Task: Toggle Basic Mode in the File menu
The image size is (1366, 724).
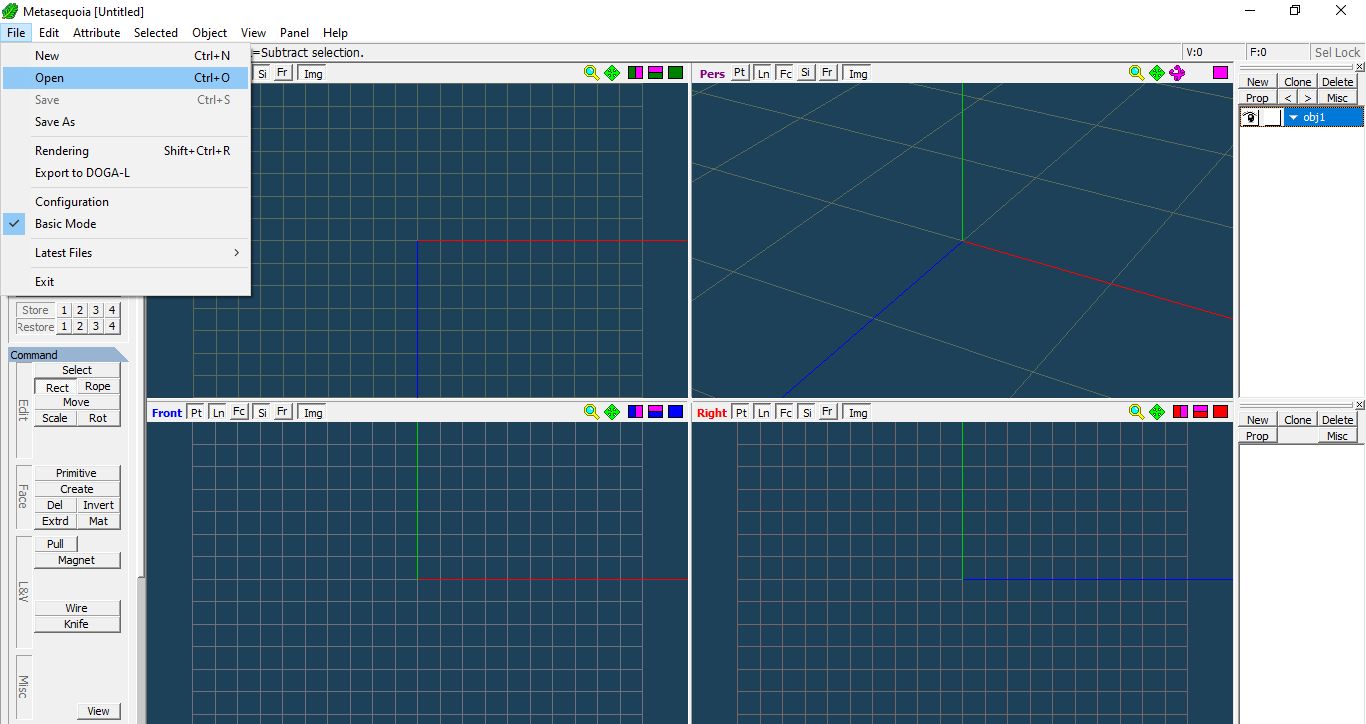Action: pyautogui.click(x=66, y=224)
